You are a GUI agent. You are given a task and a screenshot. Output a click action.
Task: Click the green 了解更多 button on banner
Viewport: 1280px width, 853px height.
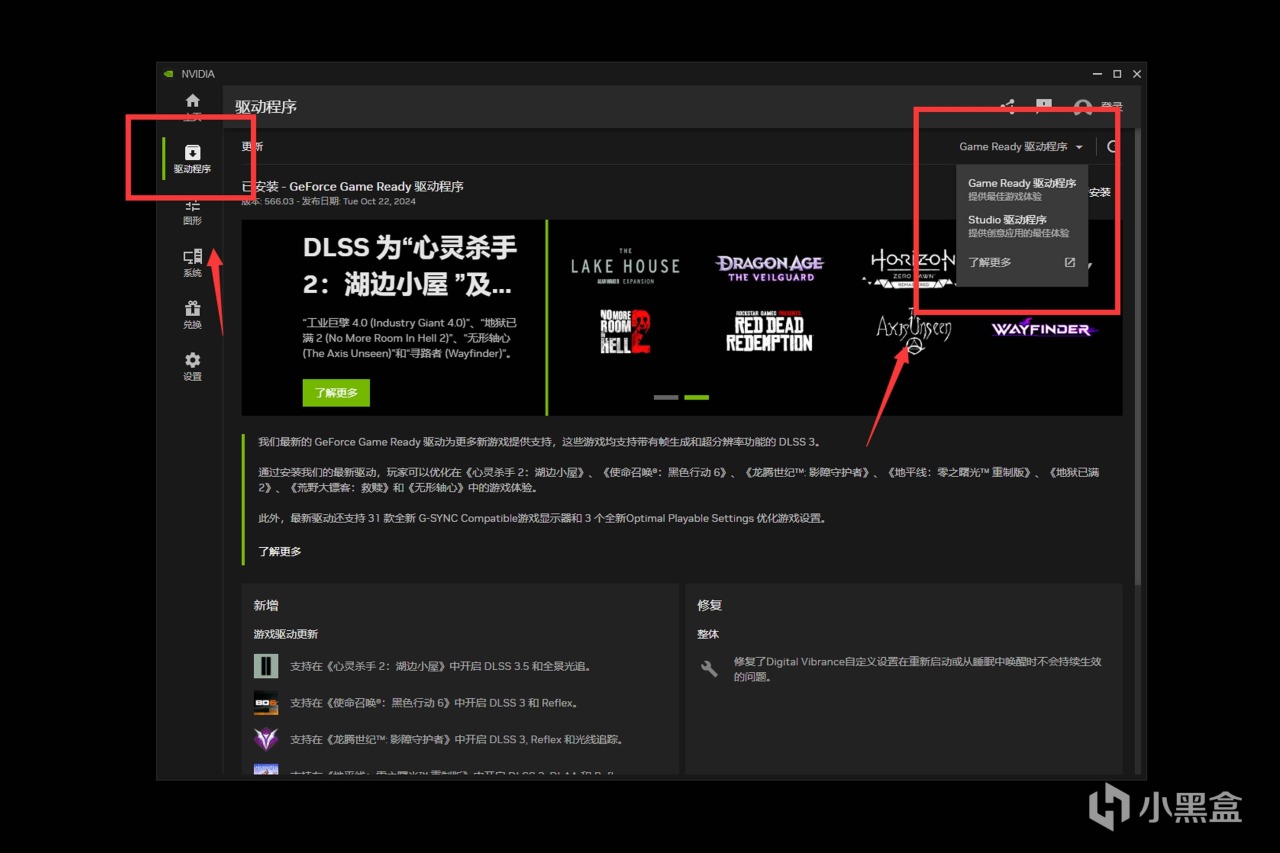(336, 393)
